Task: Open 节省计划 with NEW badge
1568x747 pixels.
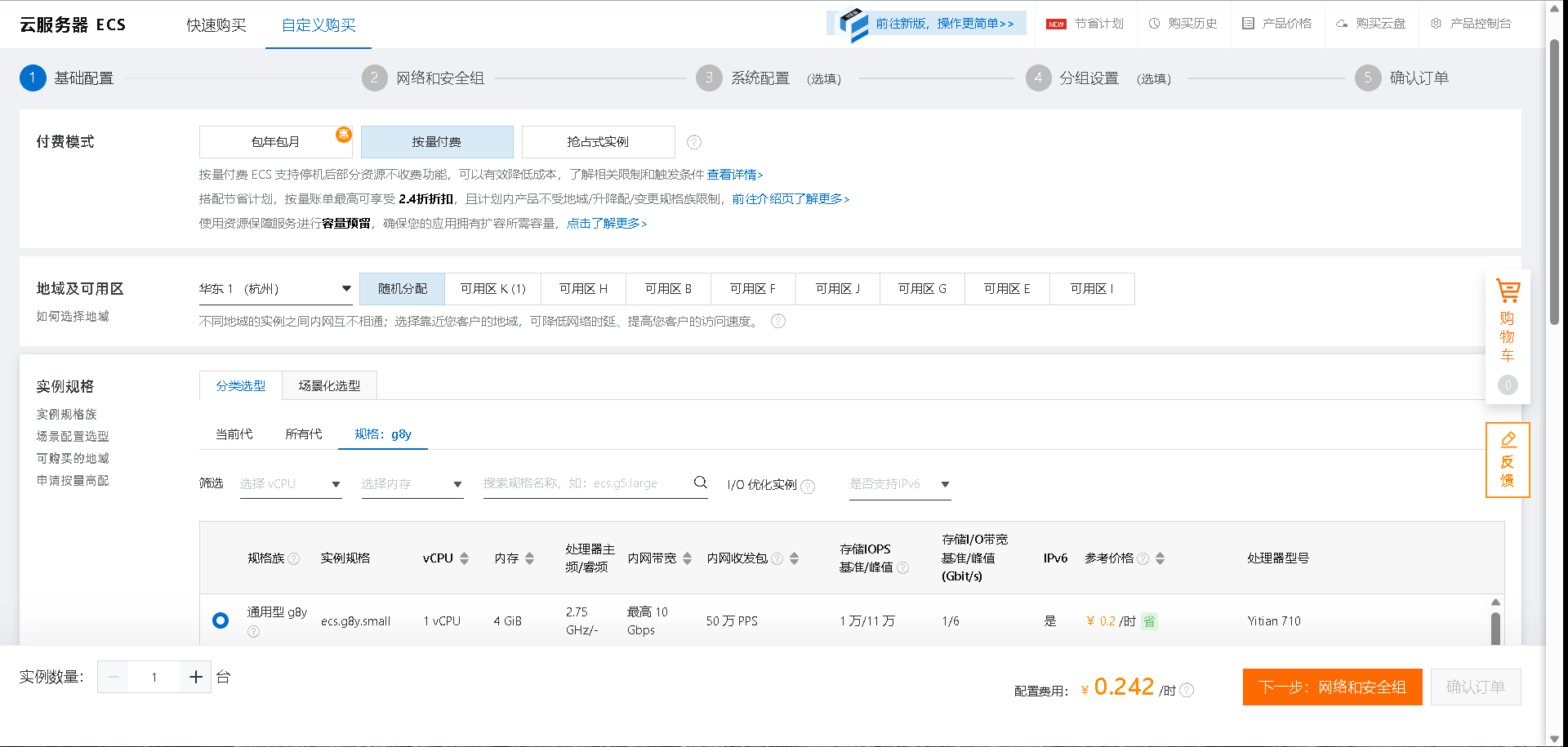Action: [1085, 24]
